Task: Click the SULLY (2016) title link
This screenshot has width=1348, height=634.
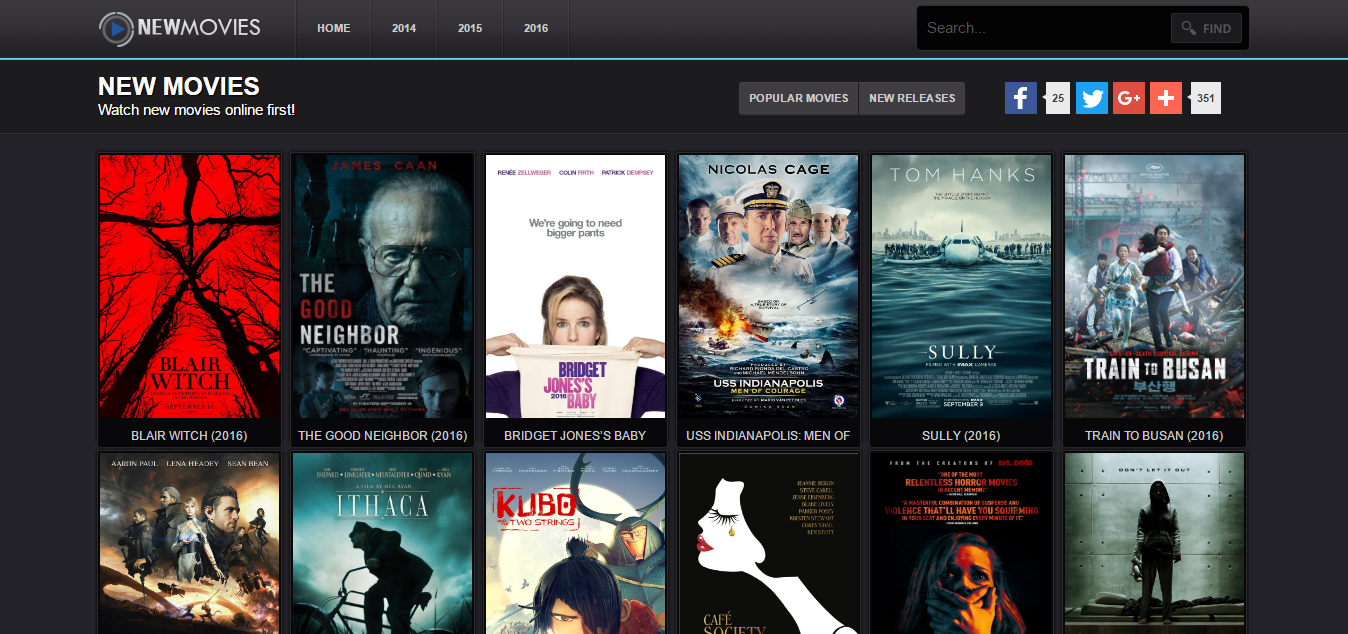Action: click(961, 436)
